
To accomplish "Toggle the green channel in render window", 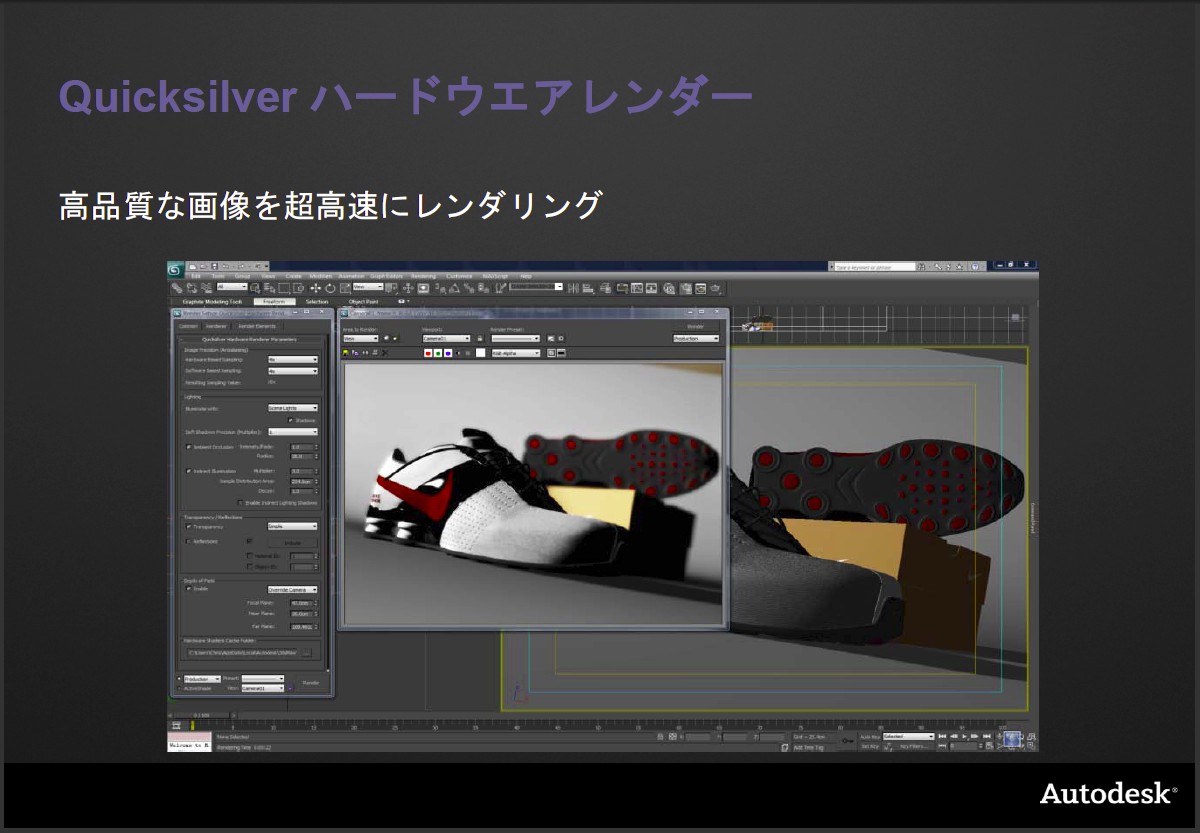I will pos(438,353).
